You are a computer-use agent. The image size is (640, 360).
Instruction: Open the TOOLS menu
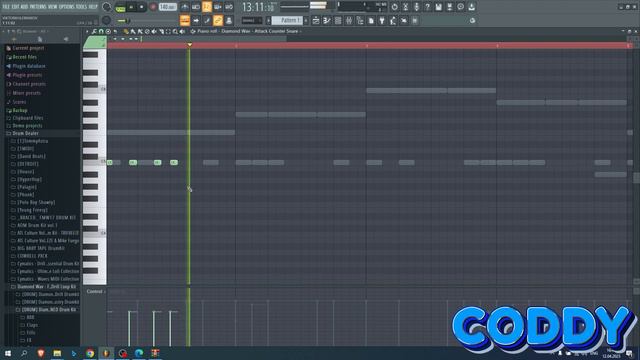82,7
